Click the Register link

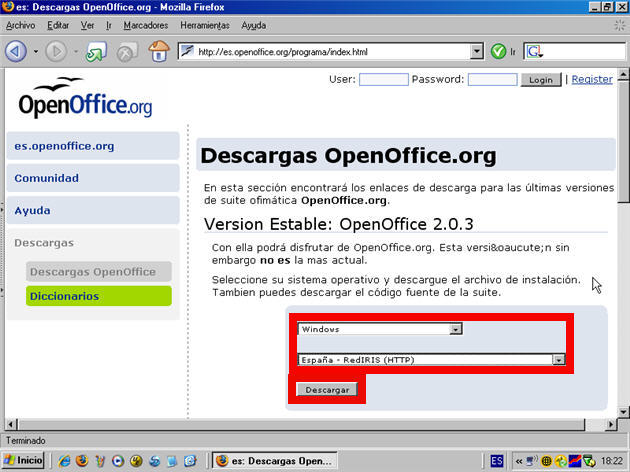591,79
